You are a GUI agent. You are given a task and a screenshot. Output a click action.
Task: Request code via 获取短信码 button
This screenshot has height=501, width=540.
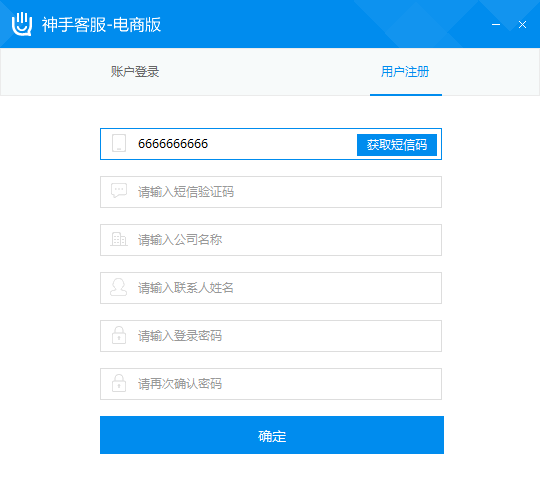397,145
